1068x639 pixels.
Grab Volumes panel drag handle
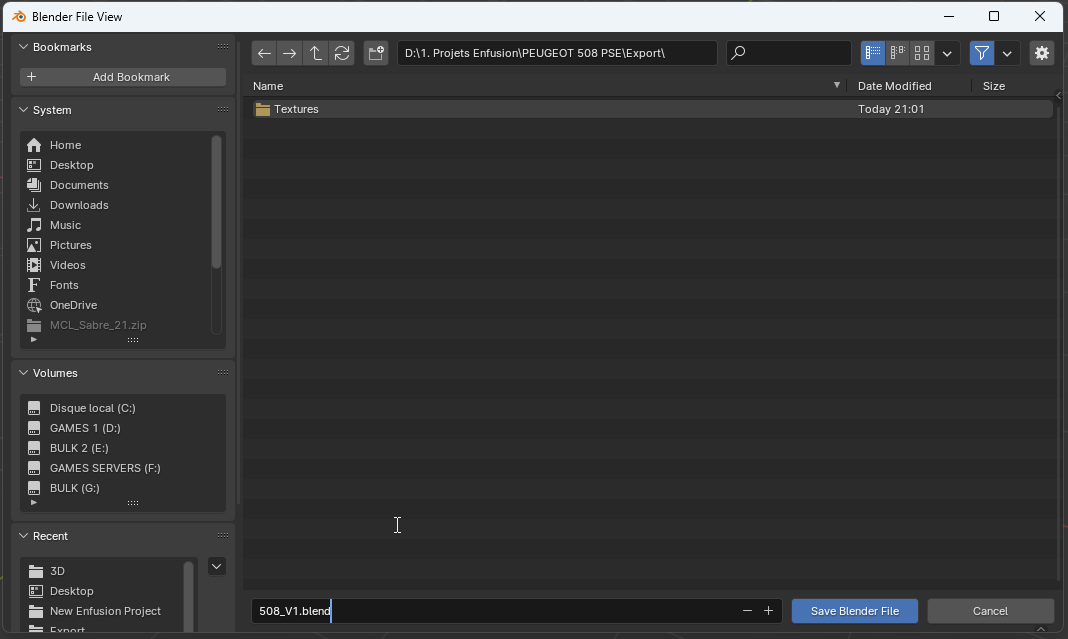(223, 373)
